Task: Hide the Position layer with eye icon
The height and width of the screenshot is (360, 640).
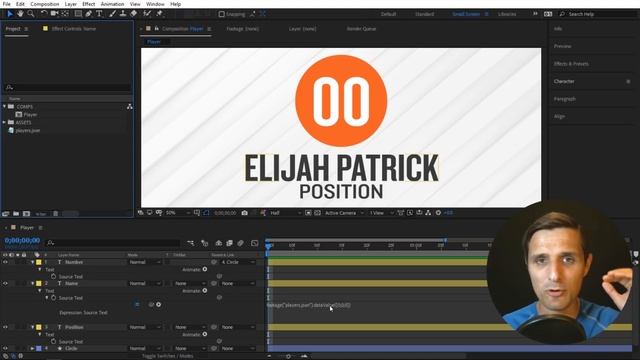Action: (5, 327)
